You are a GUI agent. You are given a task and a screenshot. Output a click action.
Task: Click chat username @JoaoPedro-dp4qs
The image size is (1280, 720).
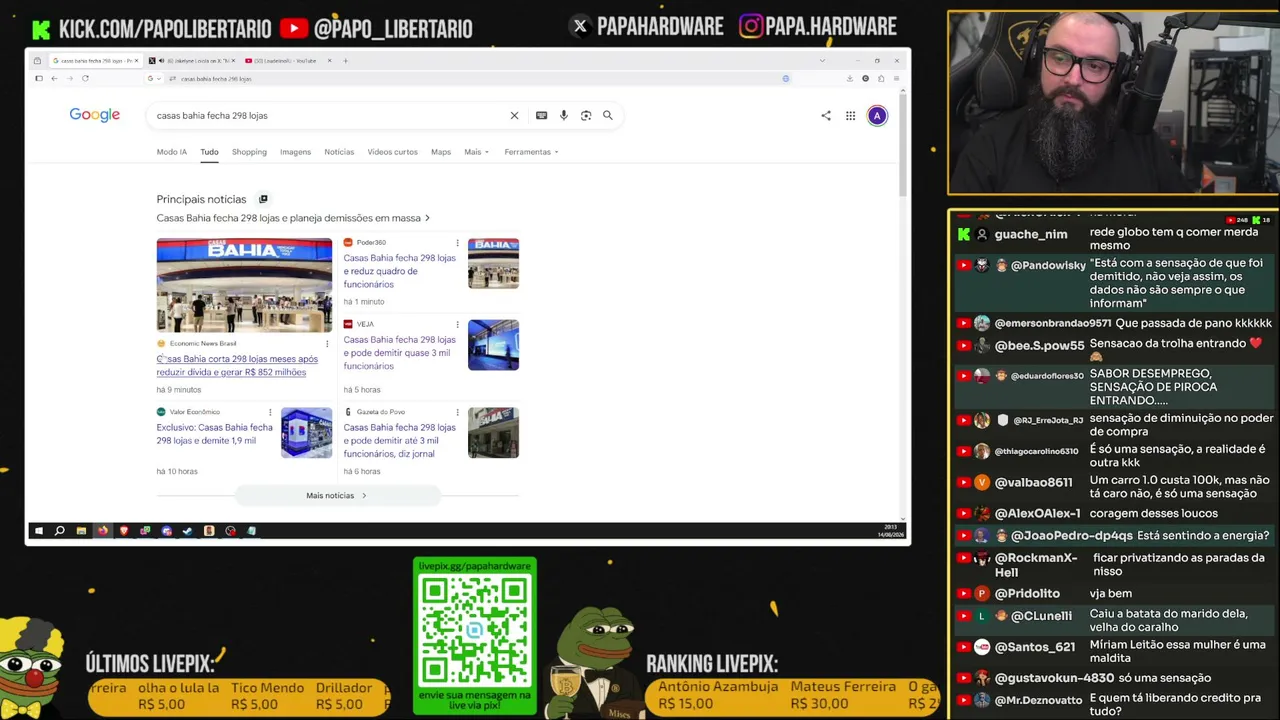coord(1071,536)
